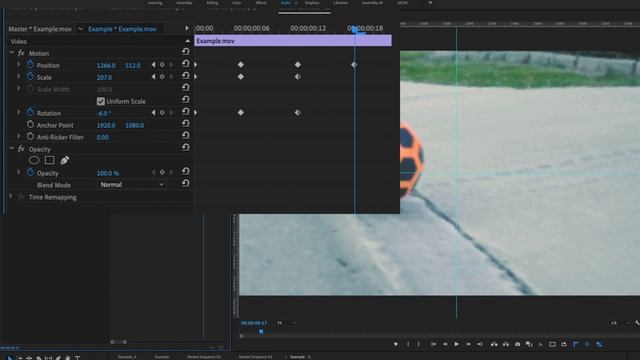
Task: Expand the Time Remapping effect
Action: tap(11, 196)
